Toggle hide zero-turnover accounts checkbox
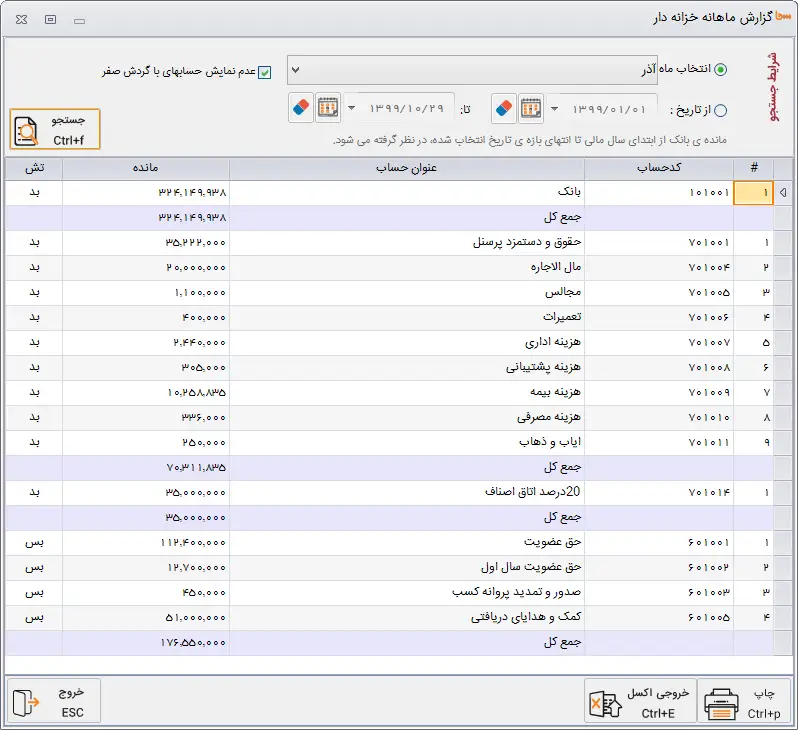The width and height of the screenshot is (798, 730). [265, 72]
